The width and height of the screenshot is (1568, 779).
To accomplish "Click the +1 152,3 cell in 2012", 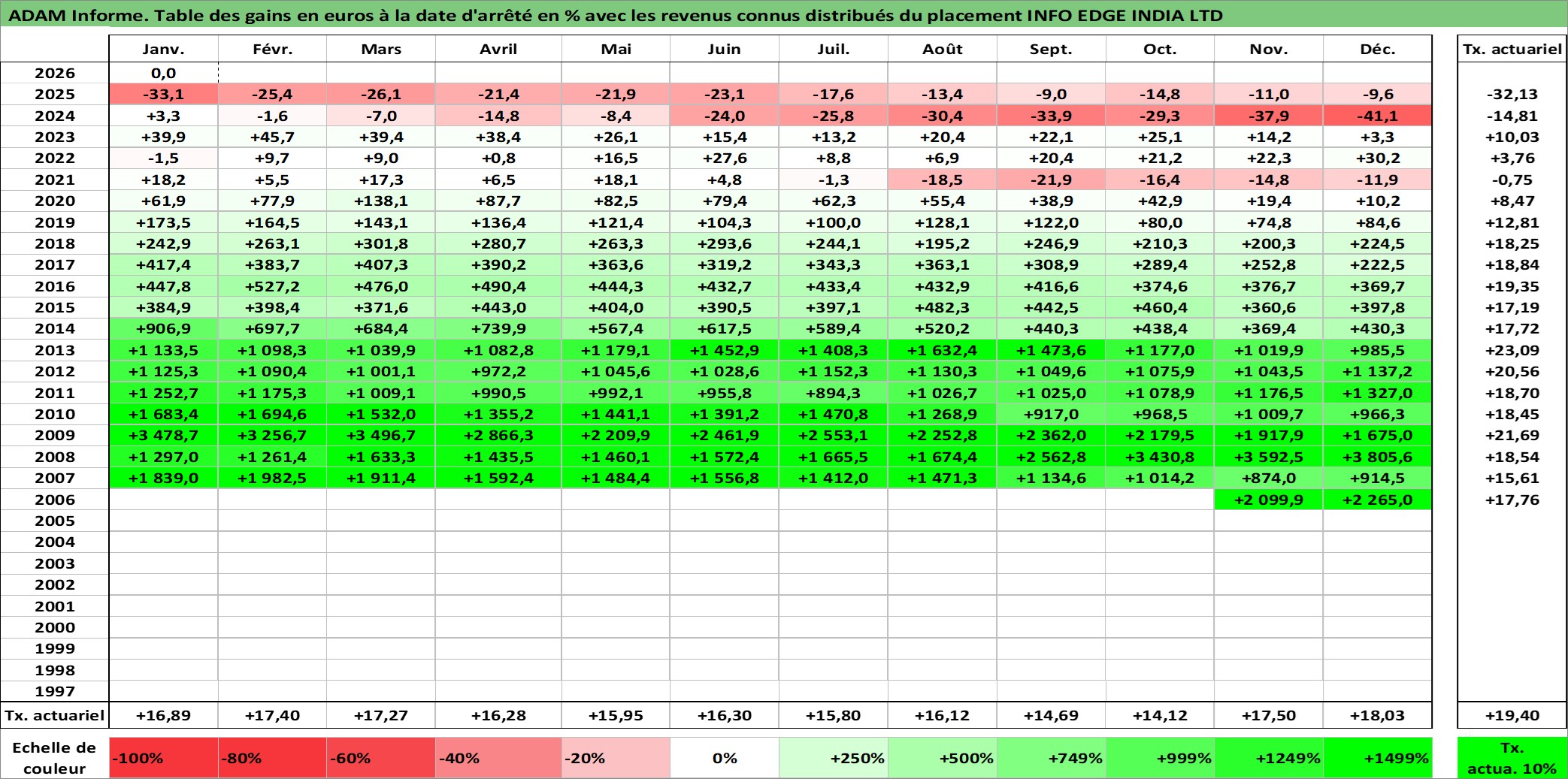I will pos(834,371).
